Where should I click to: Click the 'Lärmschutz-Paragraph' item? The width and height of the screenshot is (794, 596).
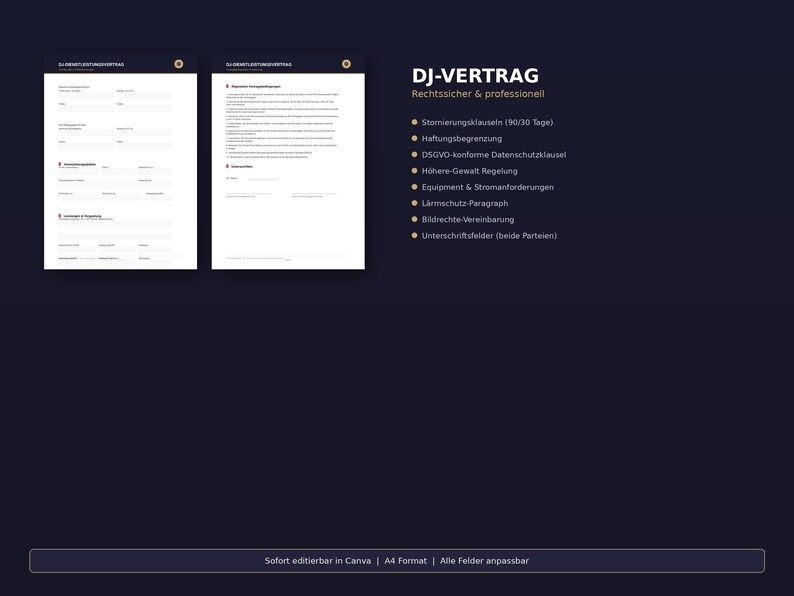[x=465, y=203]
